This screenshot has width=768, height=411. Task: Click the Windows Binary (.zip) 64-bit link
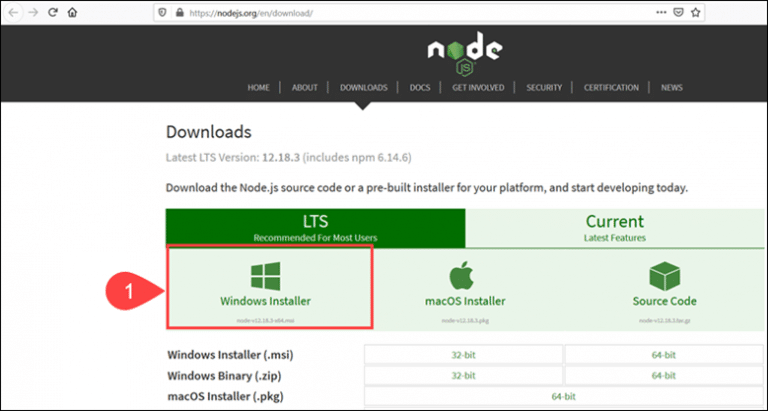point(664,376)
